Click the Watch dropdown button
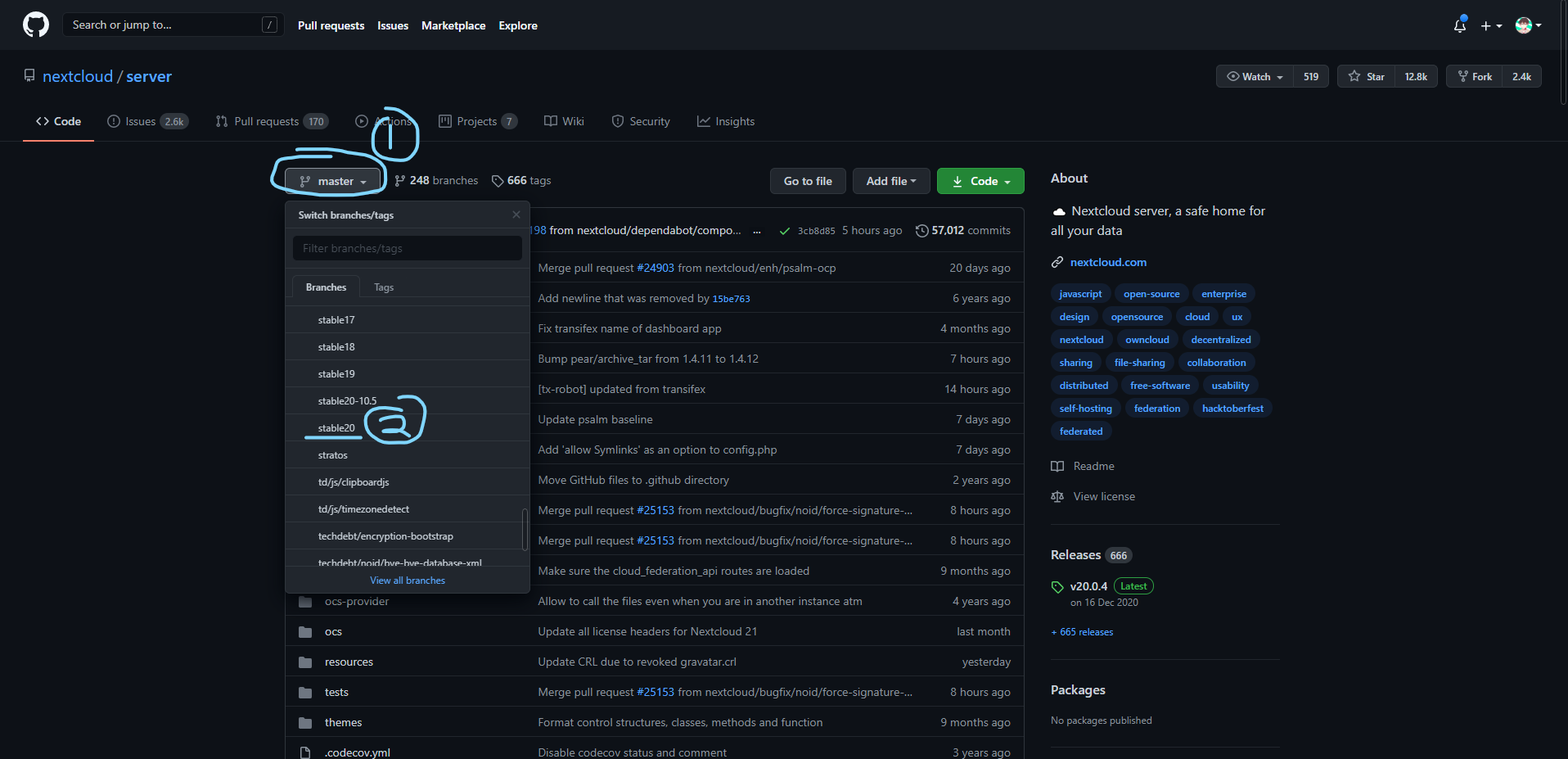This screenshot has width=1568, height=759. point(1255,76)
